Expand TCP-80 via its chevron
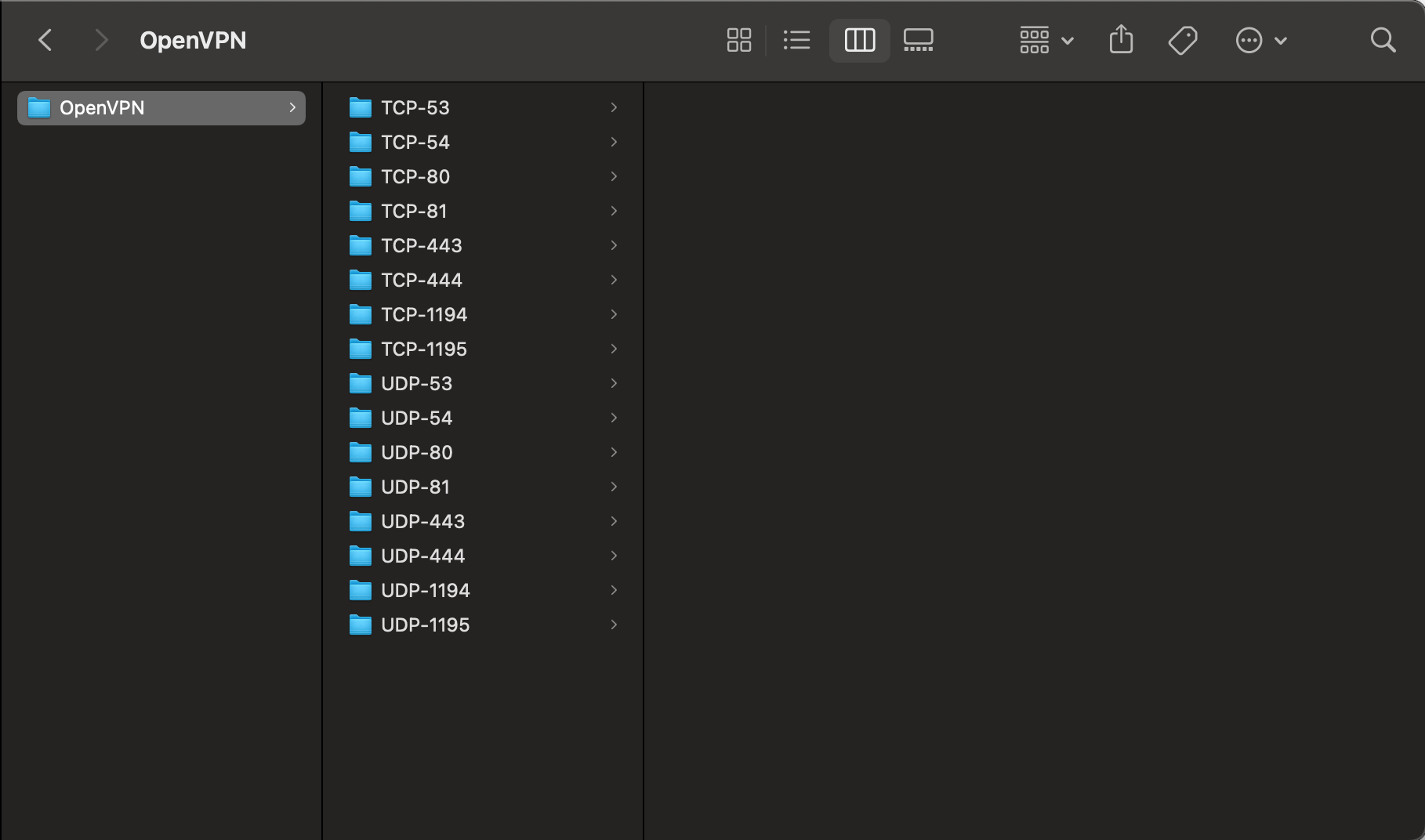Viewport: 1425px width, 840px height. pyautogui.click(x=614, y=176)
